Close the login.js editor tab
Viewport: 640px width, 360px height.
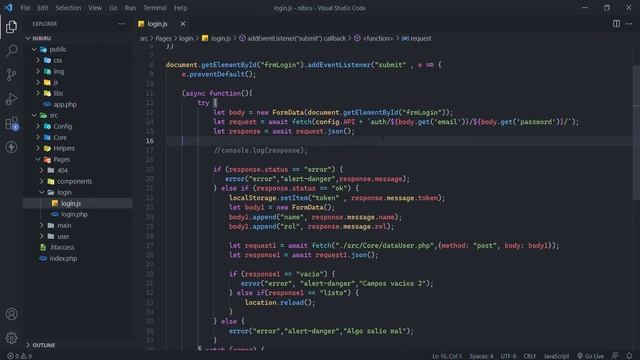[183, 24]
